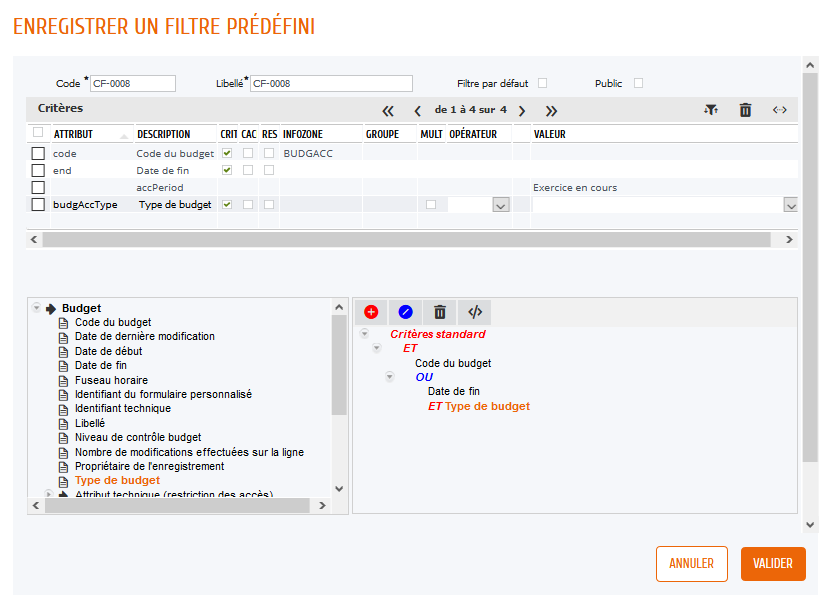The image size is (821, 608).
Task: Click the Annuler button
Action: coord(692,564)
